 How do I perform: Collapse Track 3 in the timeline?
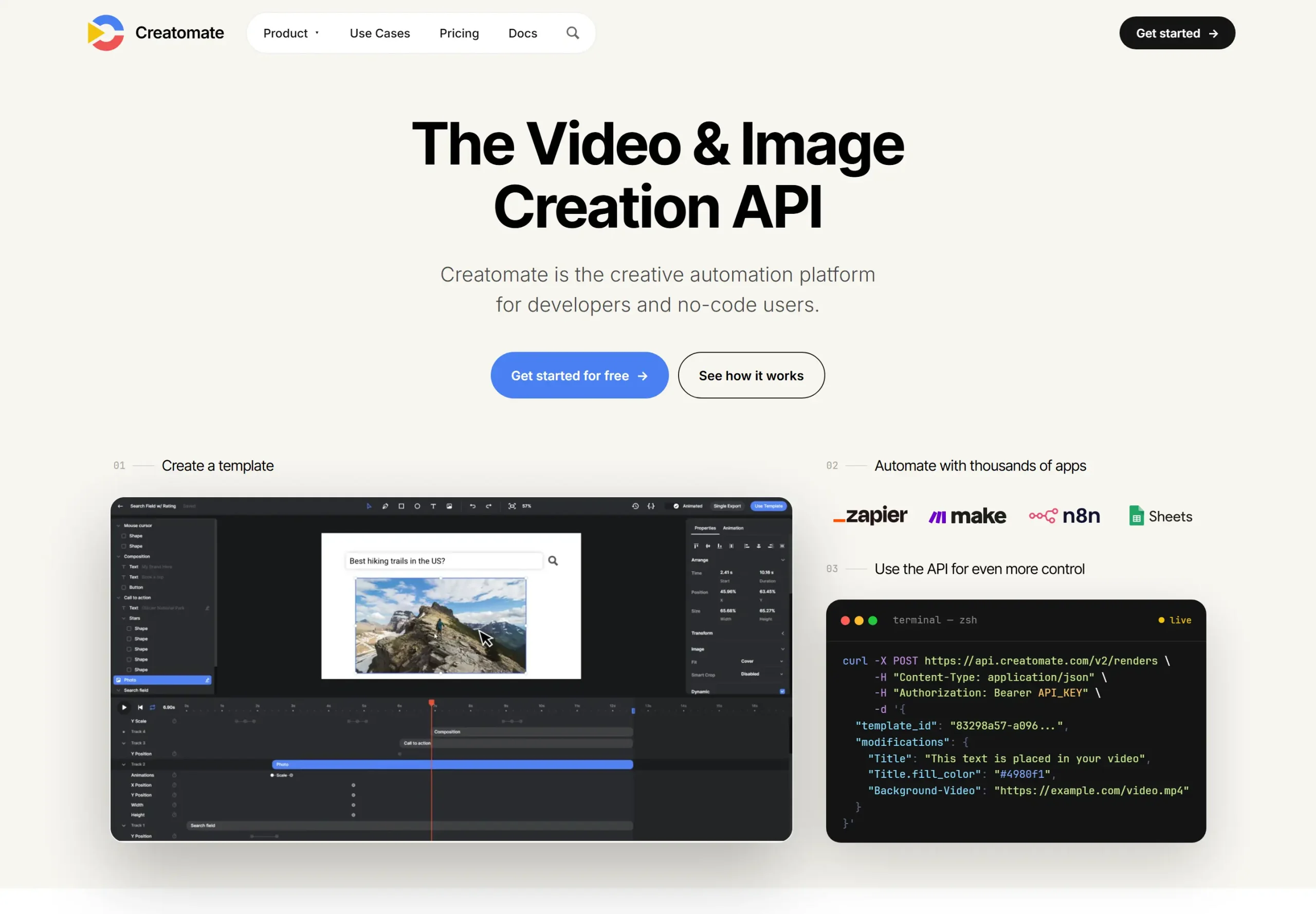coord(124,743)
